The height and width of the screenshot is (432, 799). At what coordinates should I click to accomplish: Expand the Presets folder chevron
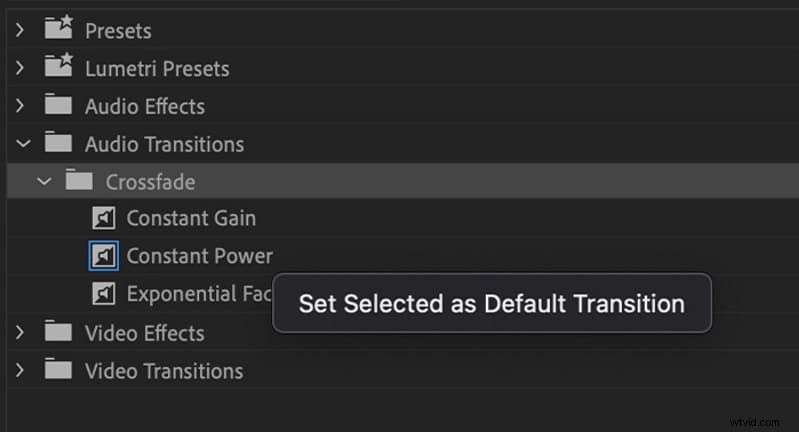click(20, 30)
